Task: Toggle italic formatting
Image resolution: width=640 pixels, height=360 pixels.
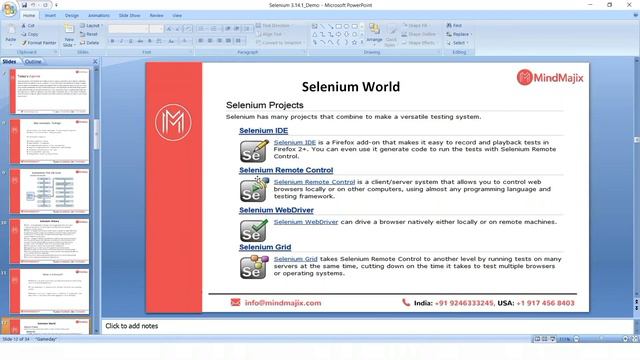Action: [x=122, y=41]
